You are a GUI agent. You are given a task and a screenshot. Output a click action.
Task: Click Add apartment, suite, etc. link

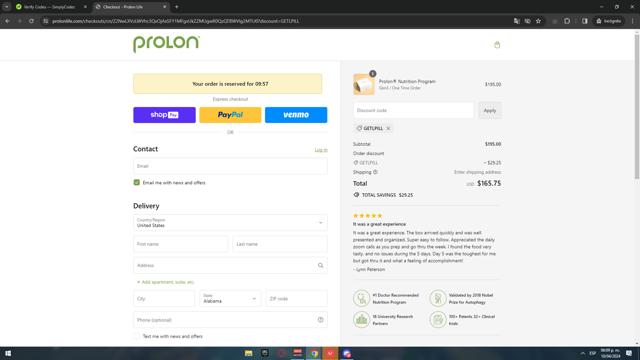pos(165,282)
